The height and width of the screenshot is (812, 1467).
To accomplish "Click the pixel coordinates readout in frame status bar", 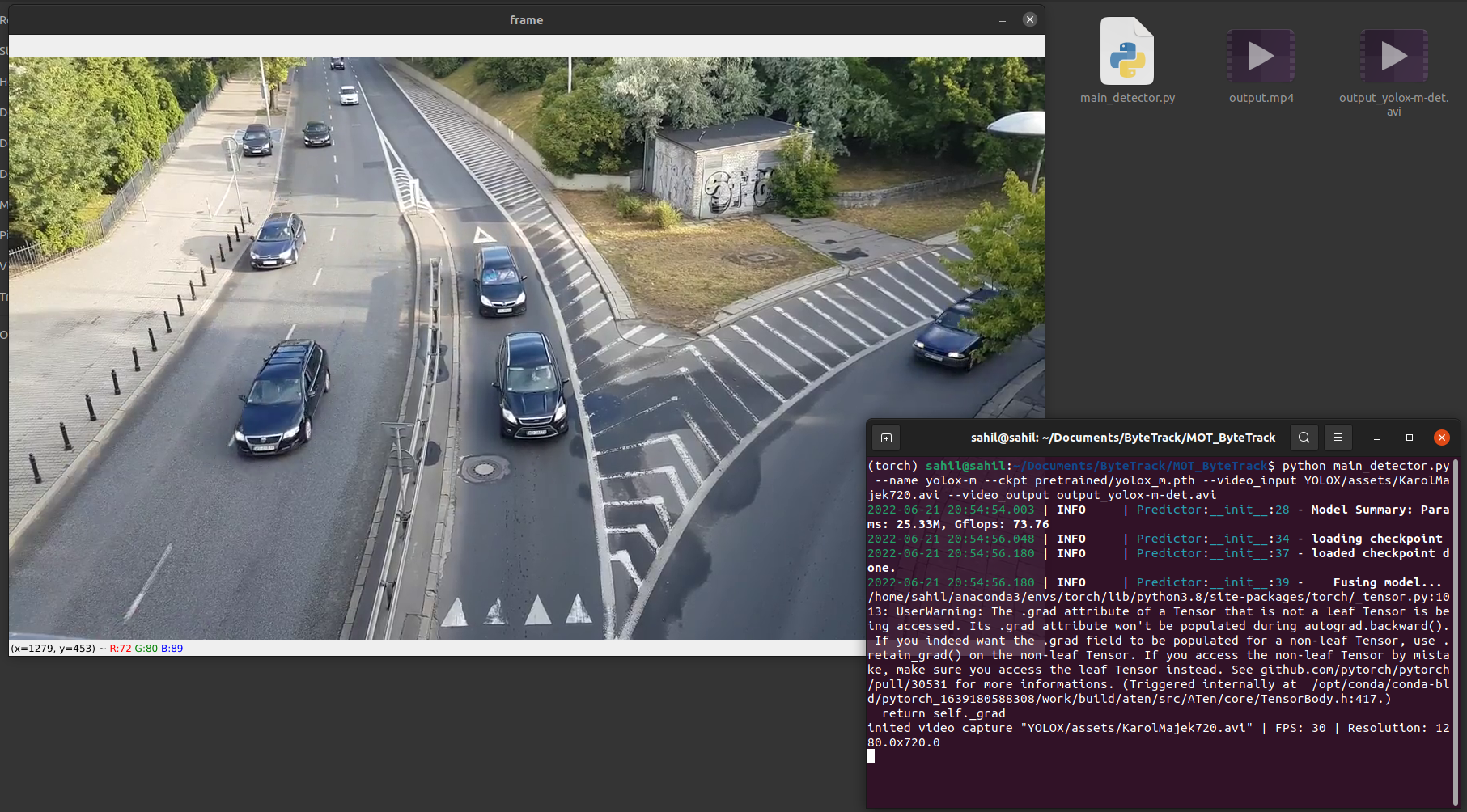I will (53, 649).
